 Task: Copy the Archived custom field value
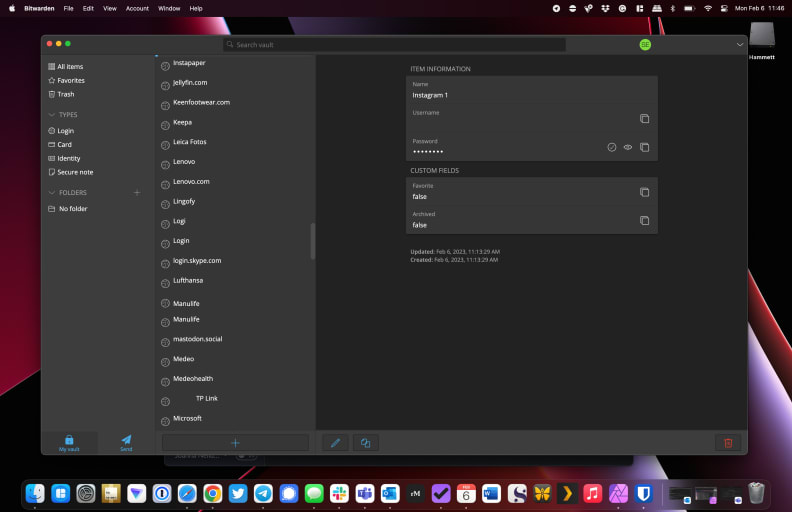[x=644, y=221]
